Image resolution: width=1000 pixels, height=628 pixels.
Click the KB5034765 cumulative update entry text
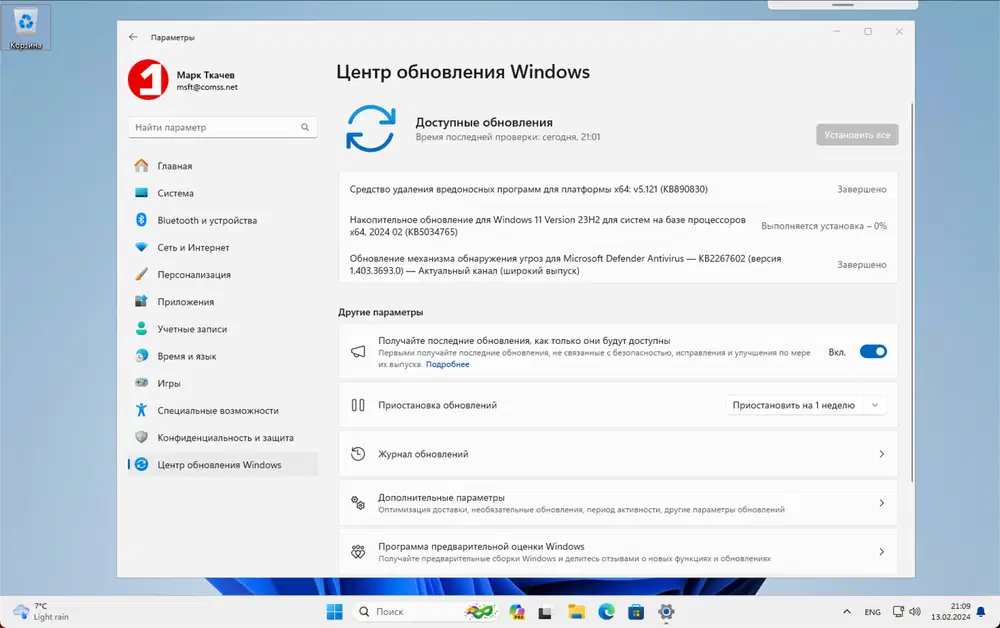[x=547, y=226]
